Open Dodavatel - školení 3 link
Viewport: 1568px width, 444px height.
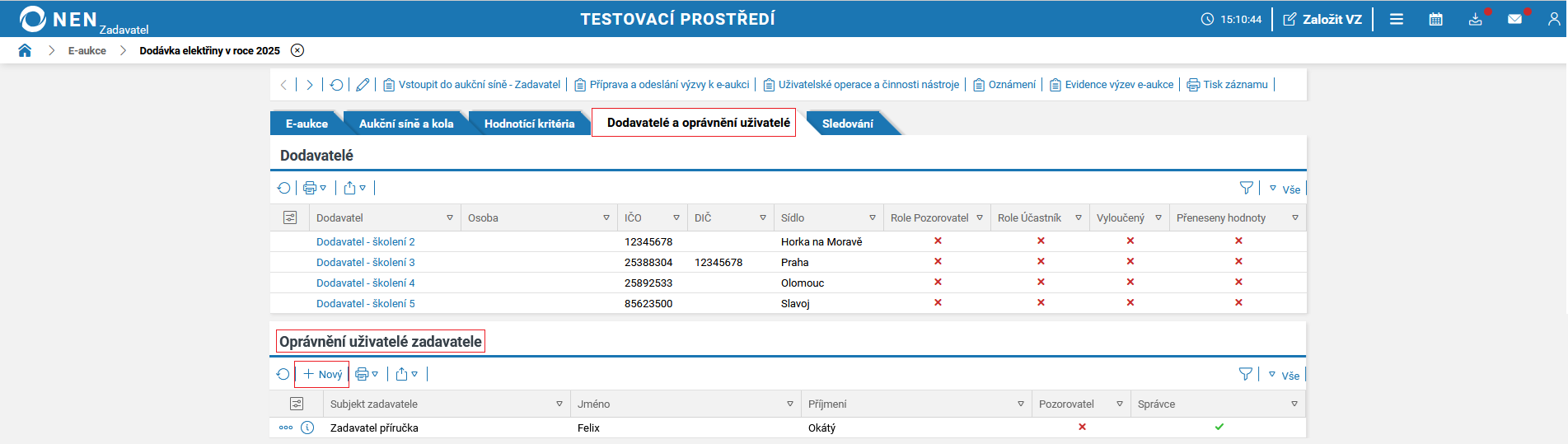click(x=366, y=263)
